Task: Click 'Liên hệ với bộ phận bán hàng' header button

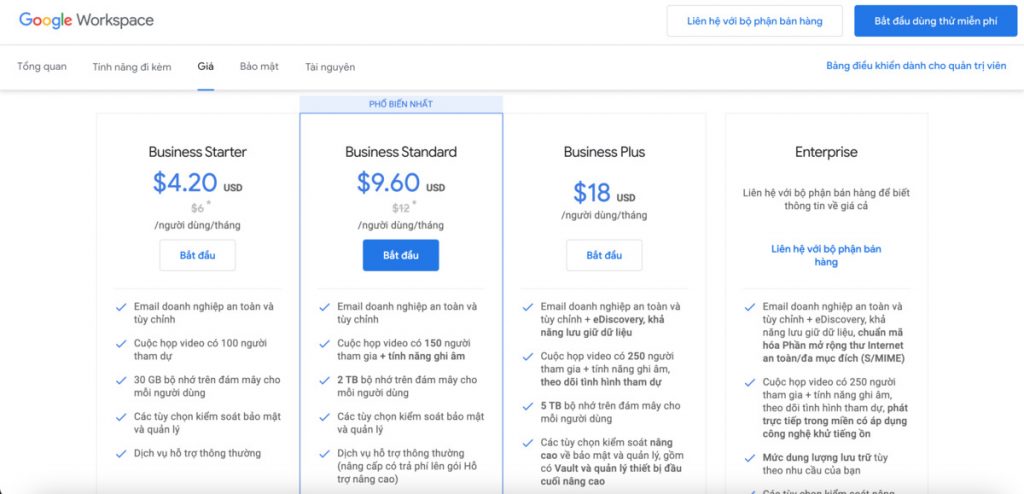Action: point(754,21)
